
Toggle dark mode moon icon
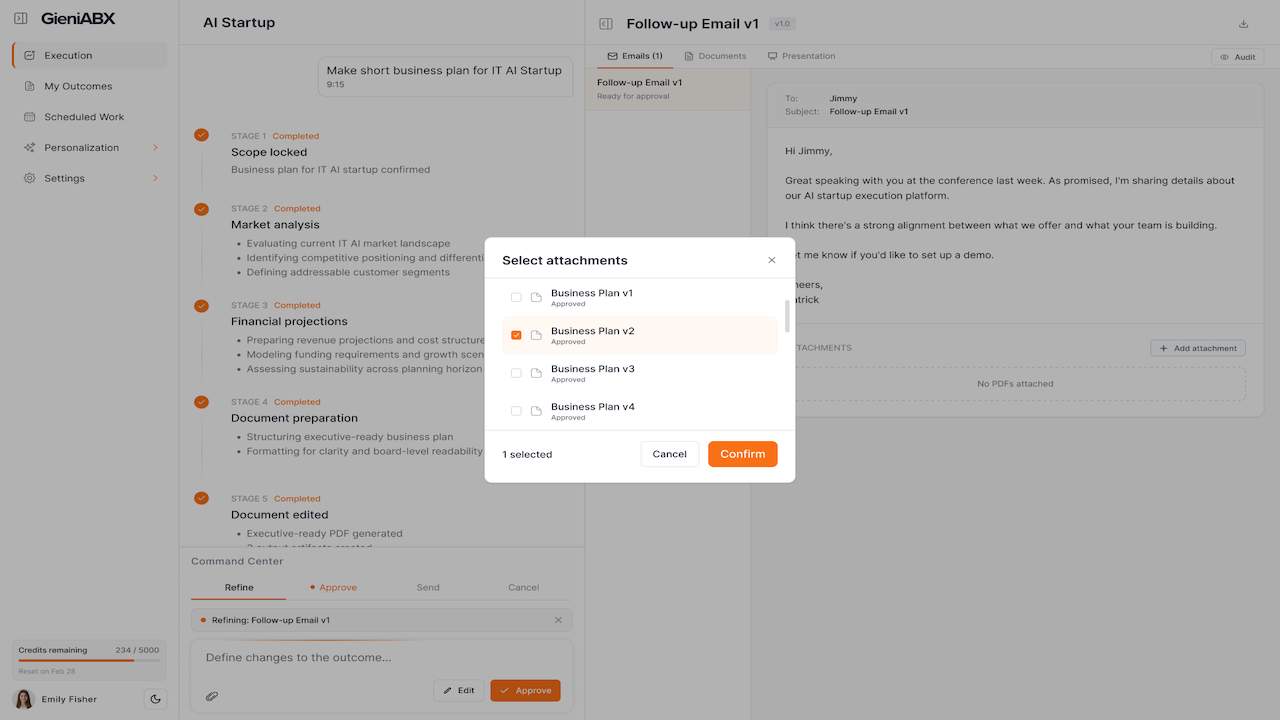point(155,699)
